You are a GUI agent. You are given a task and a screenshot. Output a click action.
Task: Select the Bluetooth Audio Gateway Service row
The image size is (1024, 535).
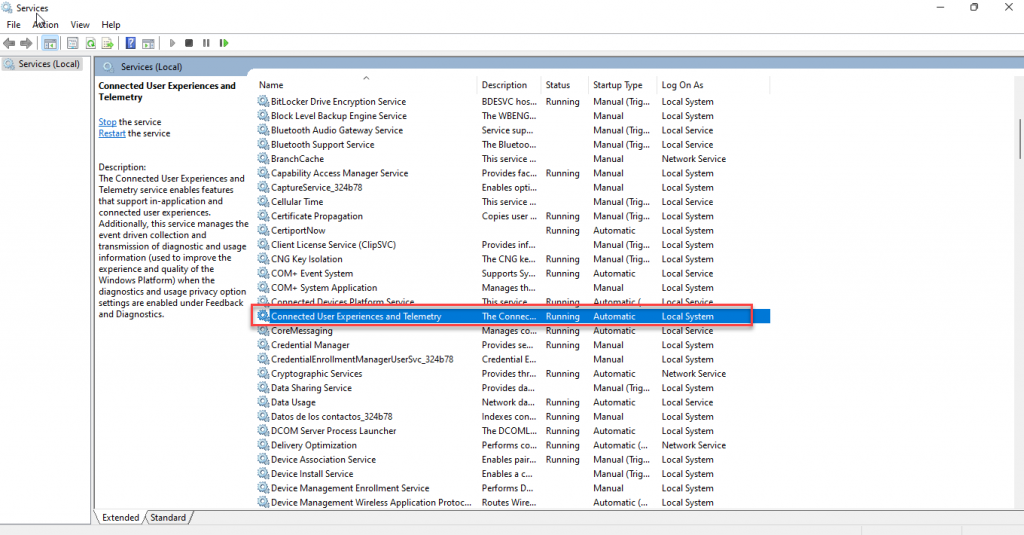pyautogui.click(x=513, y=130)
